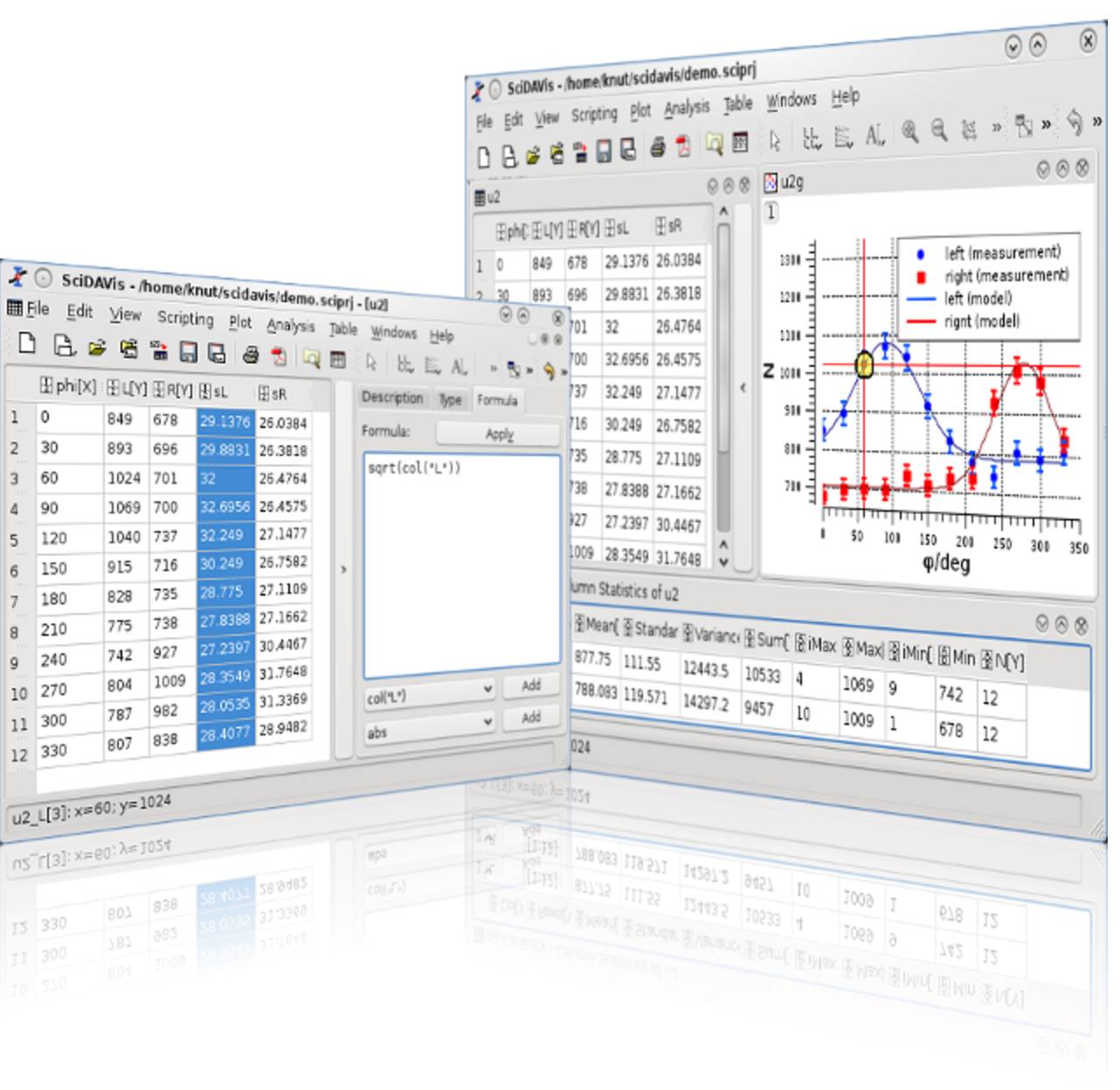Click Zoom Out magnifier in back window toolbar
The height and width of the screenshot is (1090, 1120).
click(938, 129)
